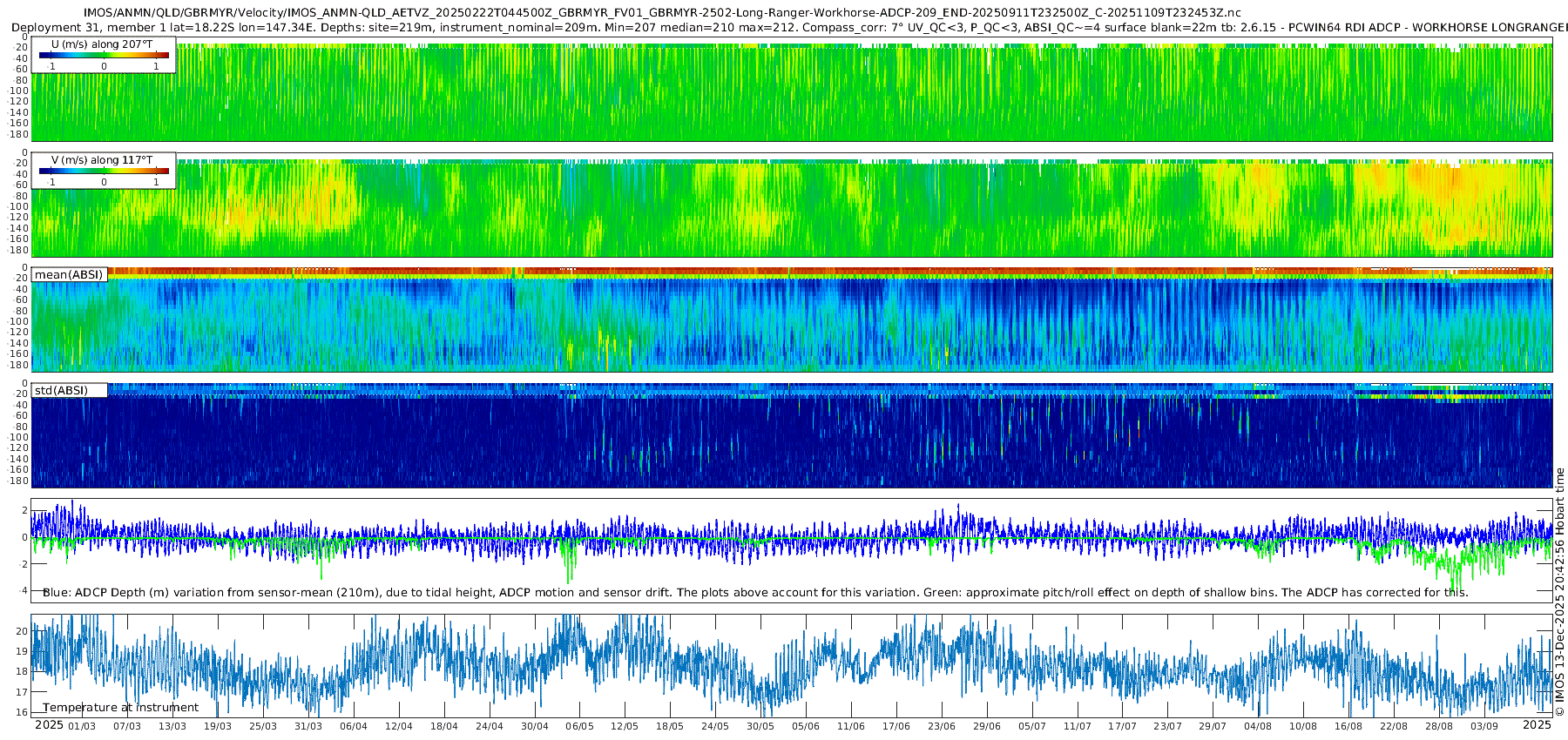1568x740 pixels.
Task: Click the blue ADCP Depth description caption
Action: [754, 592]
